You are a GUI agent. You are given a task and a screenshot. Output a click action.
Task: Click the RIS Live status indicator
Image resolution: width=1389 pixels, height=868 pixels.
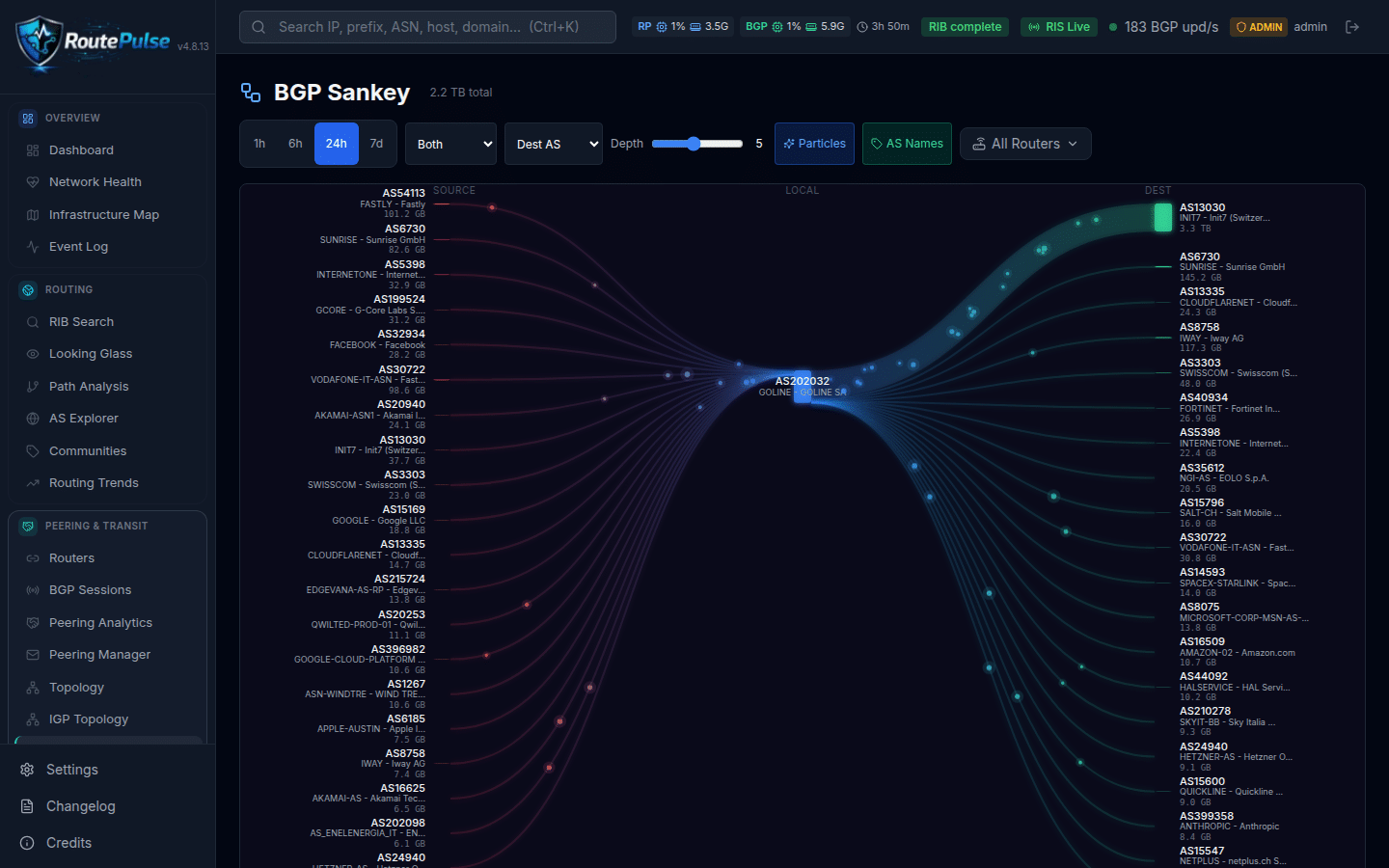click(x=1058, y=26)
